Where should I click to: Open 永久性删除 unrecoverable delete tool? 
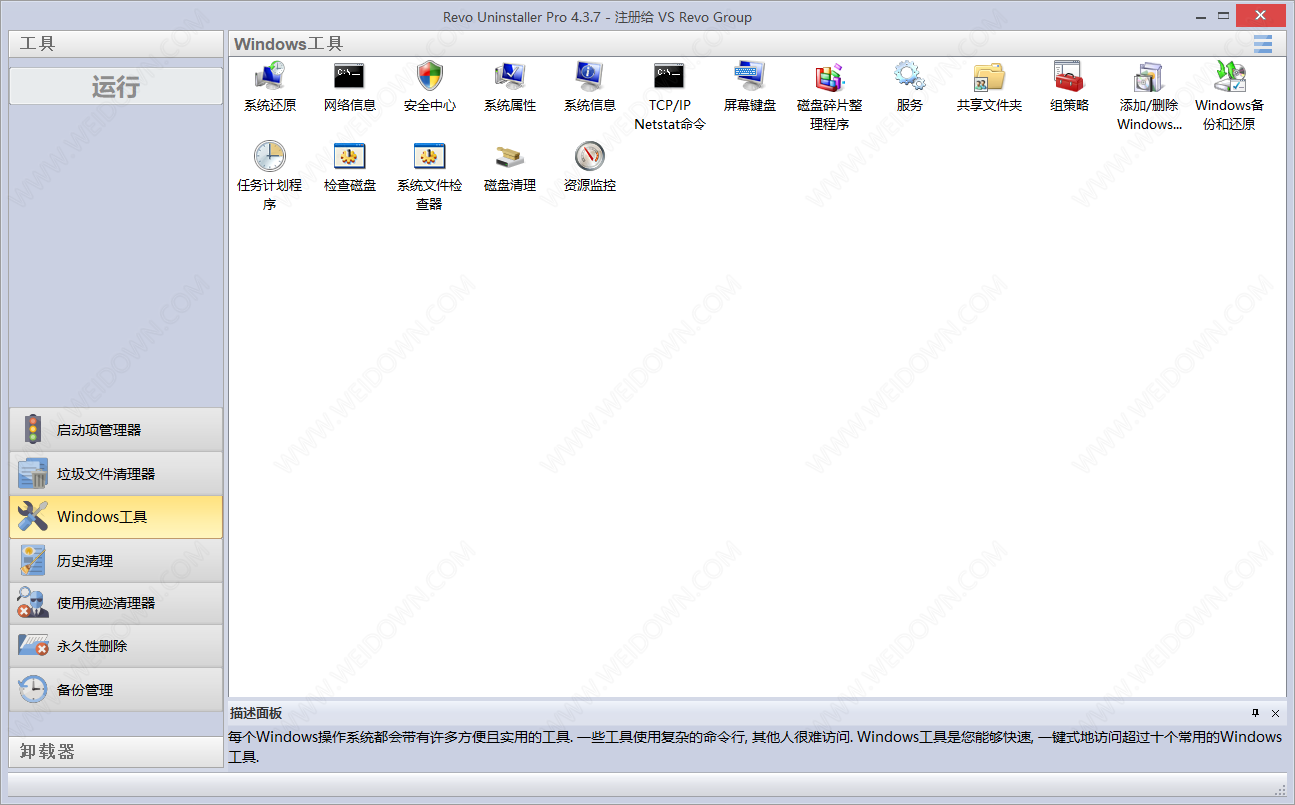pyautogui.click(x=116, y=646)
